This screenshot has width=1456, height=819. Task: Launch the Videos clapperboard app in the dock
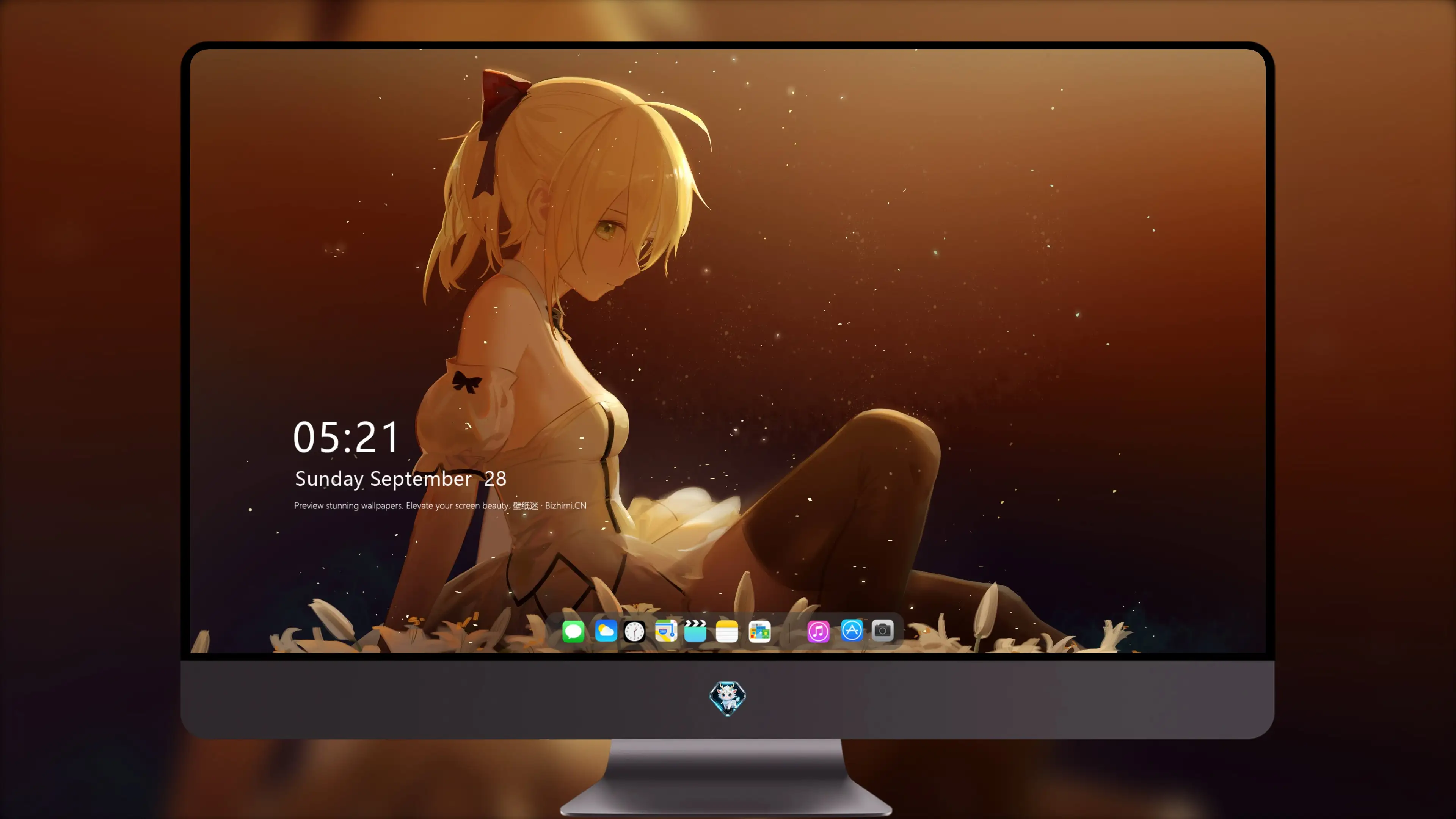click(x=695, y=631)
